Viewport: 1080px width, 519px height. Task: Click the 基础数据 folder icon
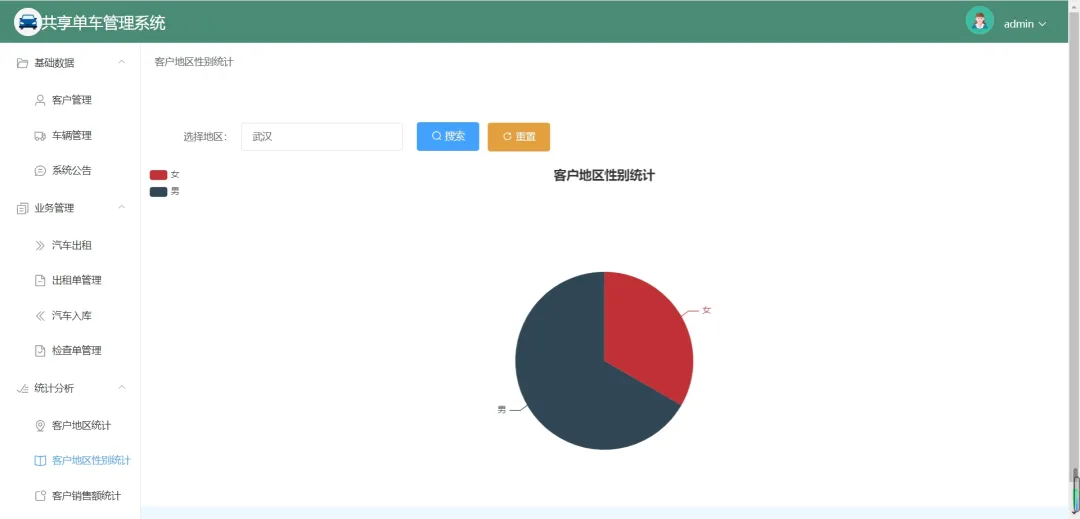tap(22, 63)
